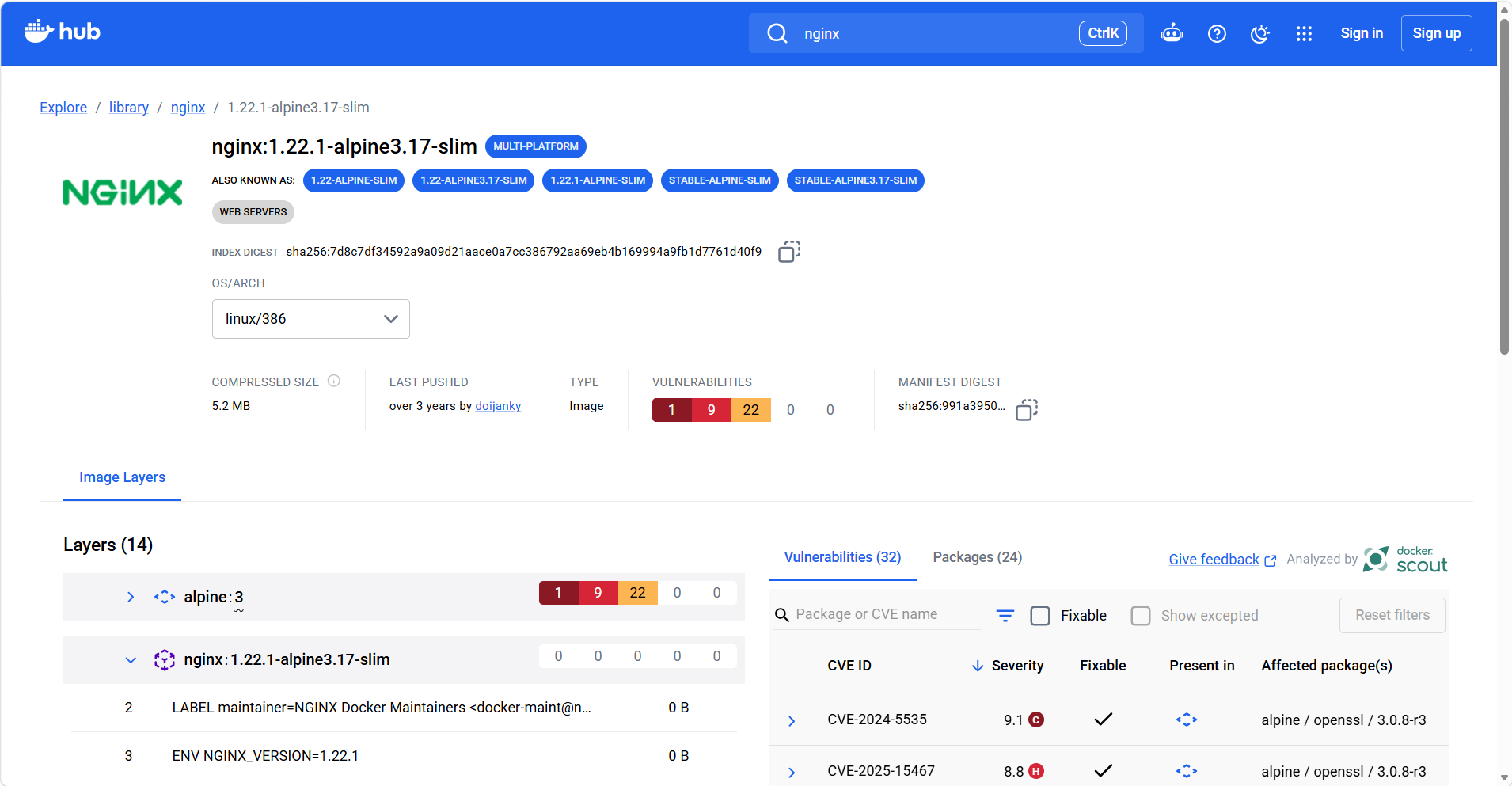Click the 1.22-ALPINE-SLIM tag chip
1512x786 pixels.
pos(354,180)
